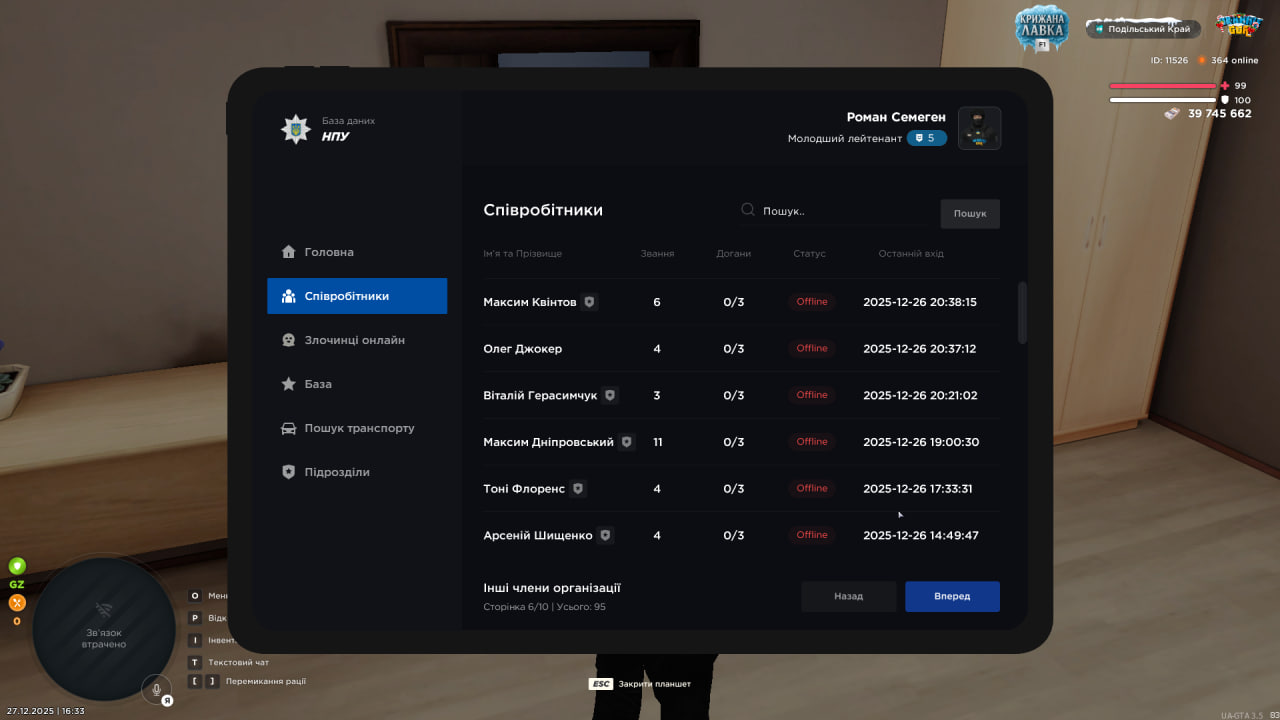1280x720 pixels.
Task: Click the employee list scrollbar thumb
Action: click(1022, 313)
